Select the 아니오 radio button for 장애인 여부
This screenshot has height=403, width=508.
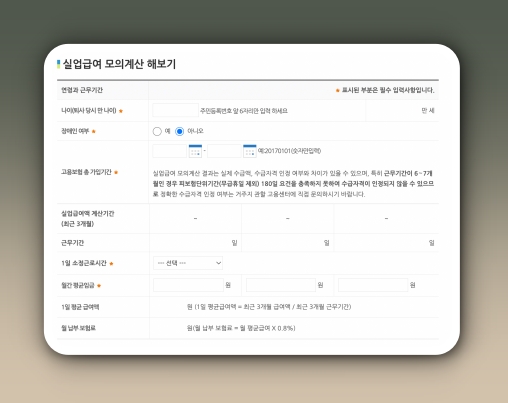click(180, 131)
